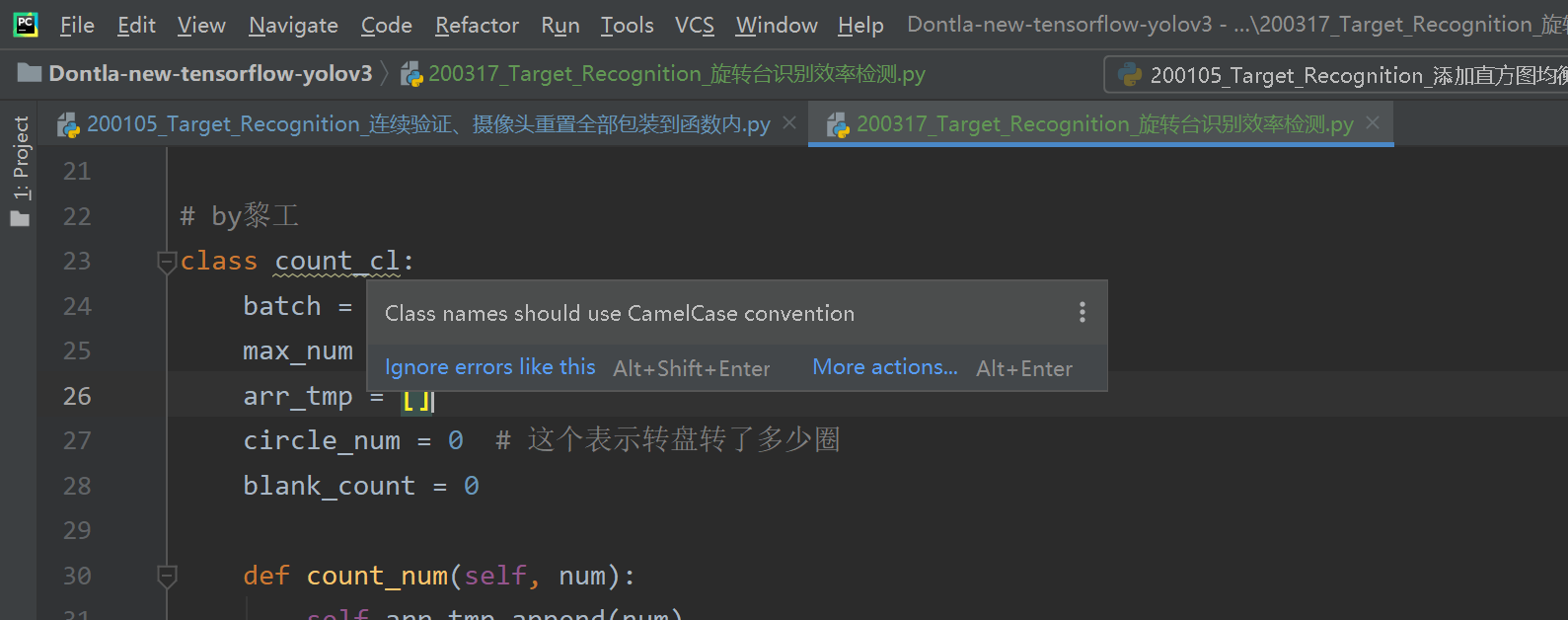The image size is (1568, 620).
Task: Click "More actions..." in the warning popup
Action: [883, 366]
